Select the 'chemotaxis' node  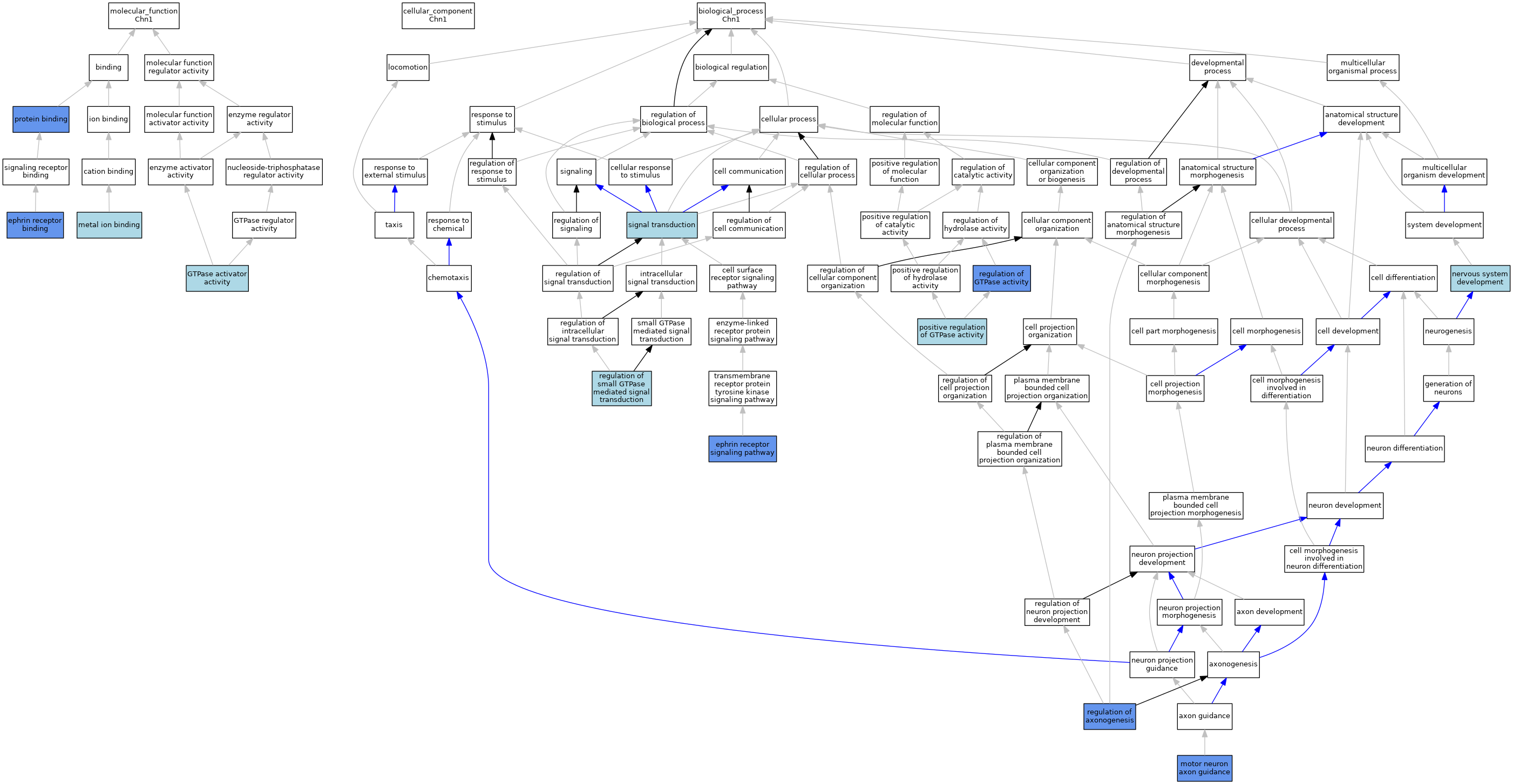(449, 278)
